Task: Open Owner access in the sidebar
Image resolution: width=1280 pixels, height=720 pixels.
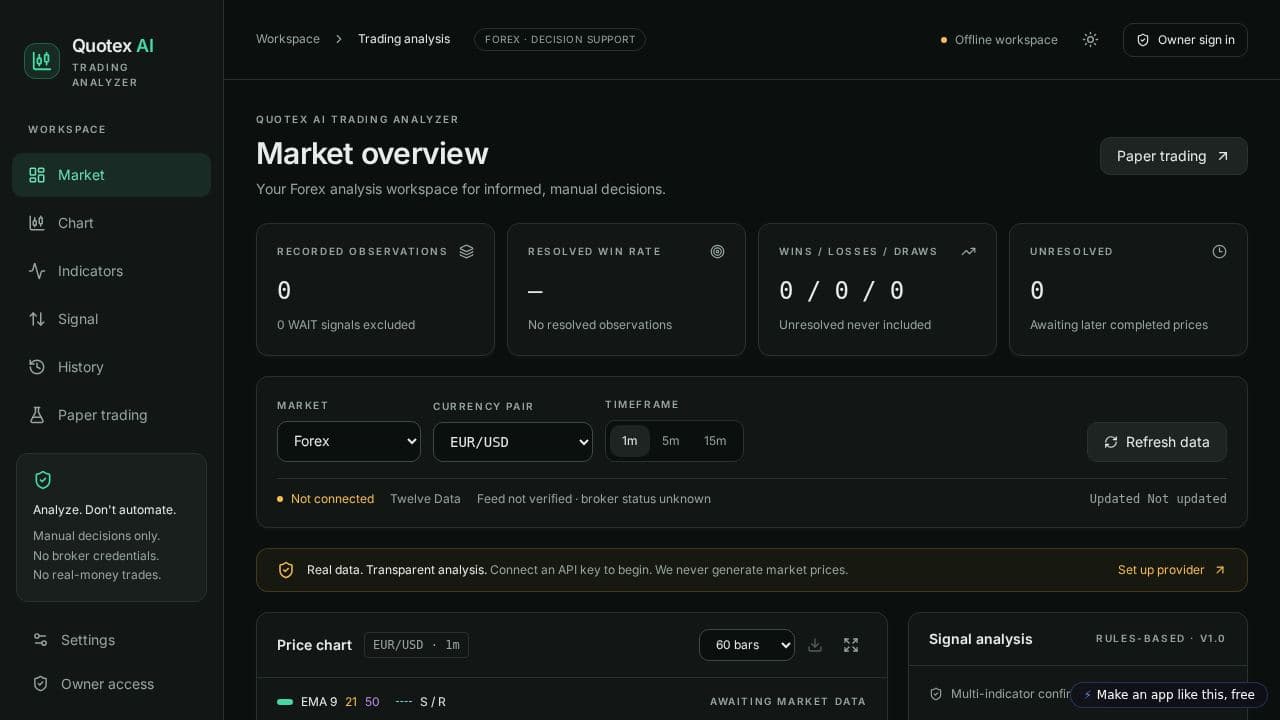Action: tap(111, 684)
